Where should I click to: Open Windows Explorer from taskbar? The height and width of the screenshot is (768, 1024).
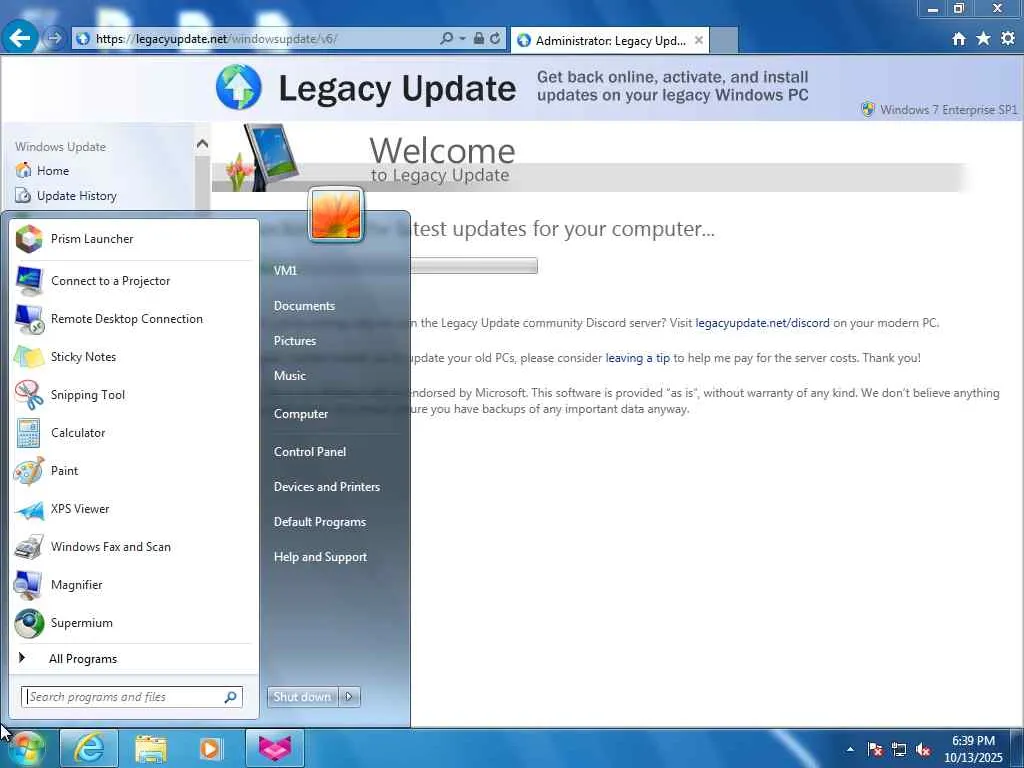coord(150,748)
